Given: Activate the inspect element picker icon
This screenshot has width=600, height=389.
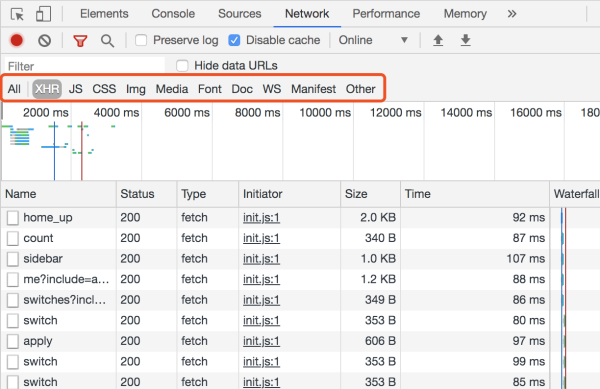Looking at the screenshot, I should coord(17,14).
